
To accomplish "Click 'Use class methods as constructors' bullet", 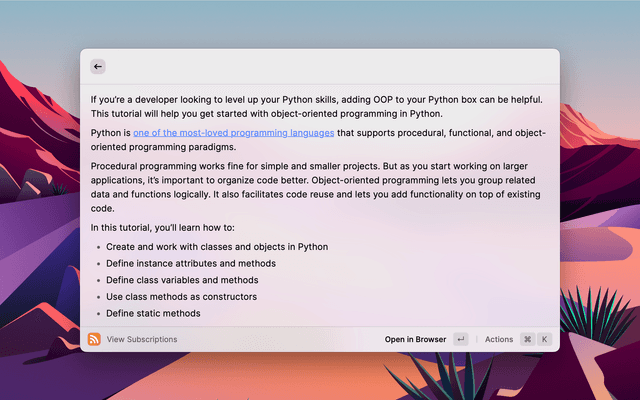I will (x=181, y=297).
